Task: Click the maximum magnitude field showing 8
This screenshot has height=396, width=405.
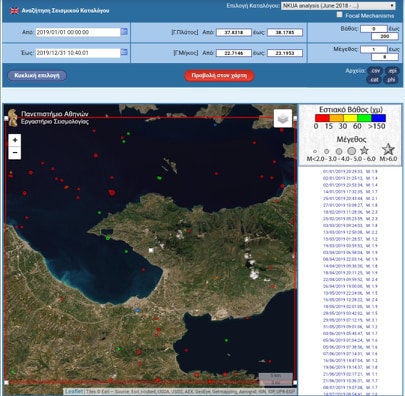Action: pos(385,57)
